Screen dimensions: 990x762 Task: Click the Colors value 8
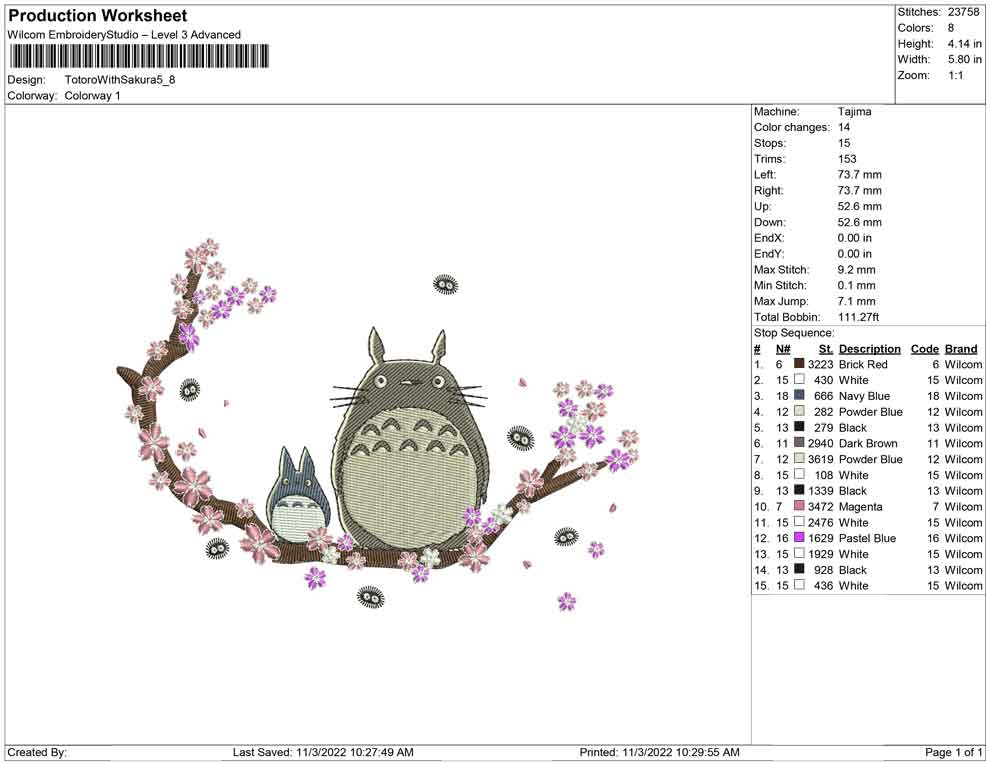point(951,28)
